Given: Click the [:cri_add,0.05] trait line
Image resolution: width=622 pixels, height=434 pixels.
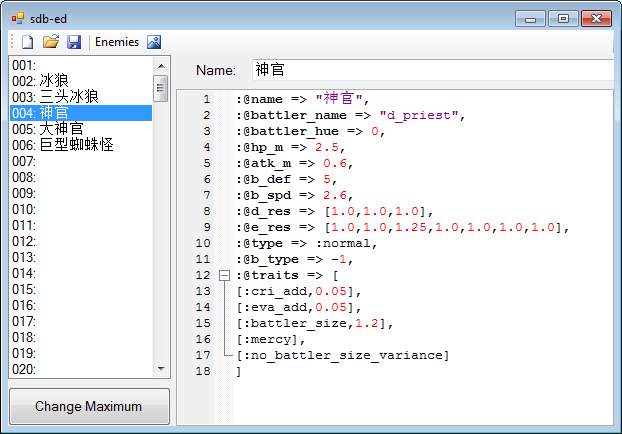Looking at the screenshot, I should [299, 291].
